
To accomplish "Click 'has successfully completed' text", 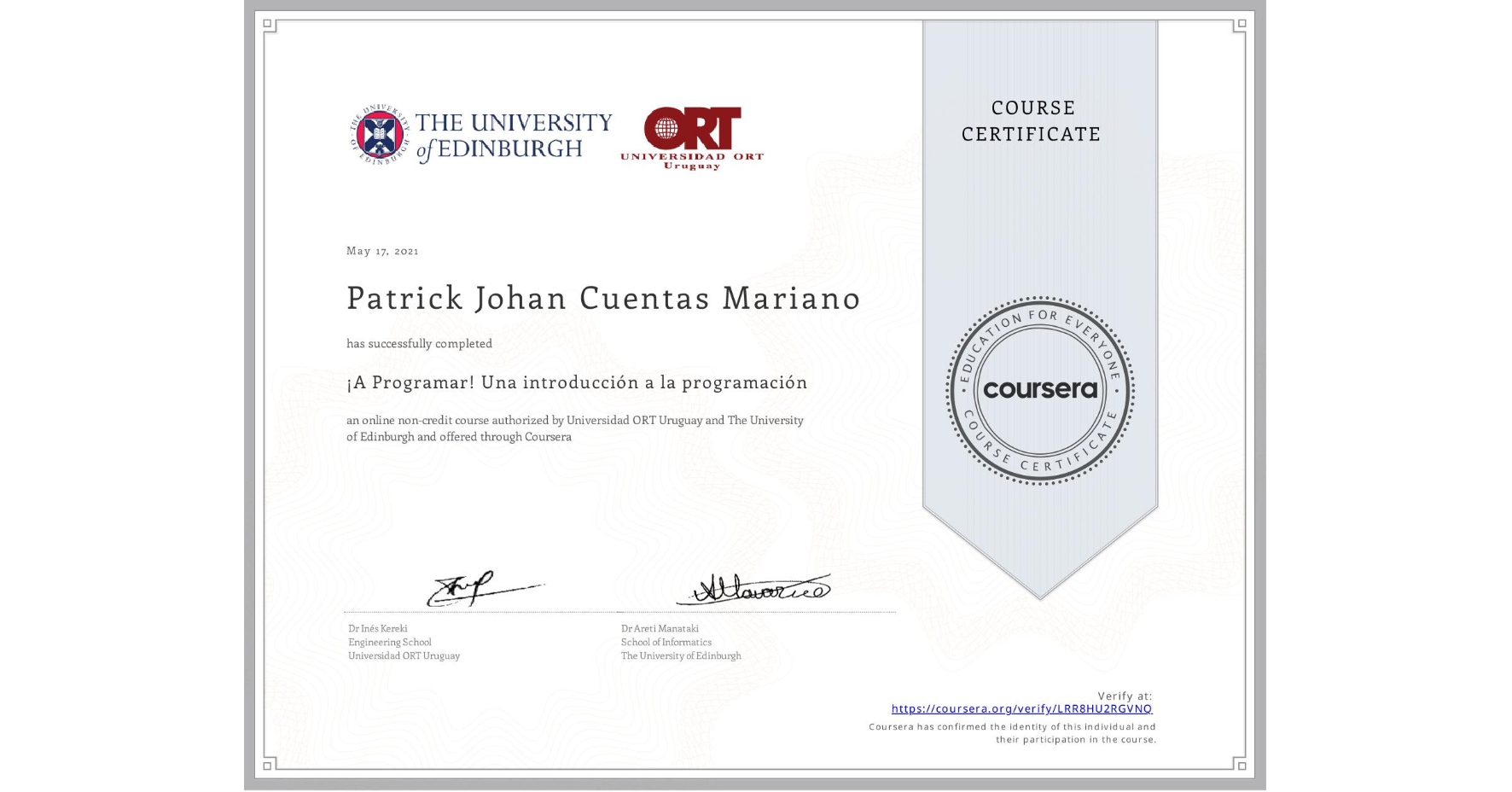I will tap(419, 343).
